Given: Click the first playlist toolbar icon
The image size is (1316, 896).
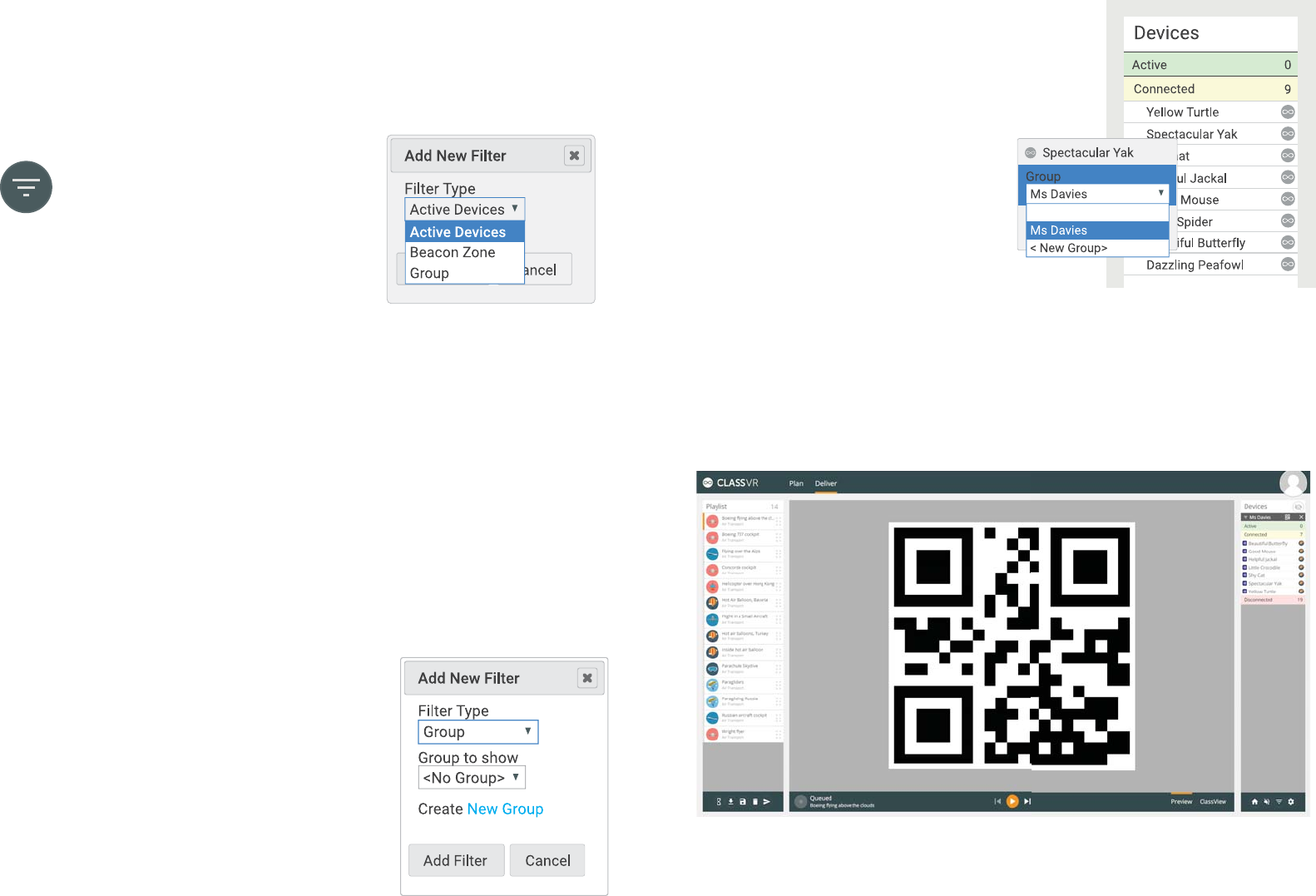Looking at the screenshot, I should (719, 802).
